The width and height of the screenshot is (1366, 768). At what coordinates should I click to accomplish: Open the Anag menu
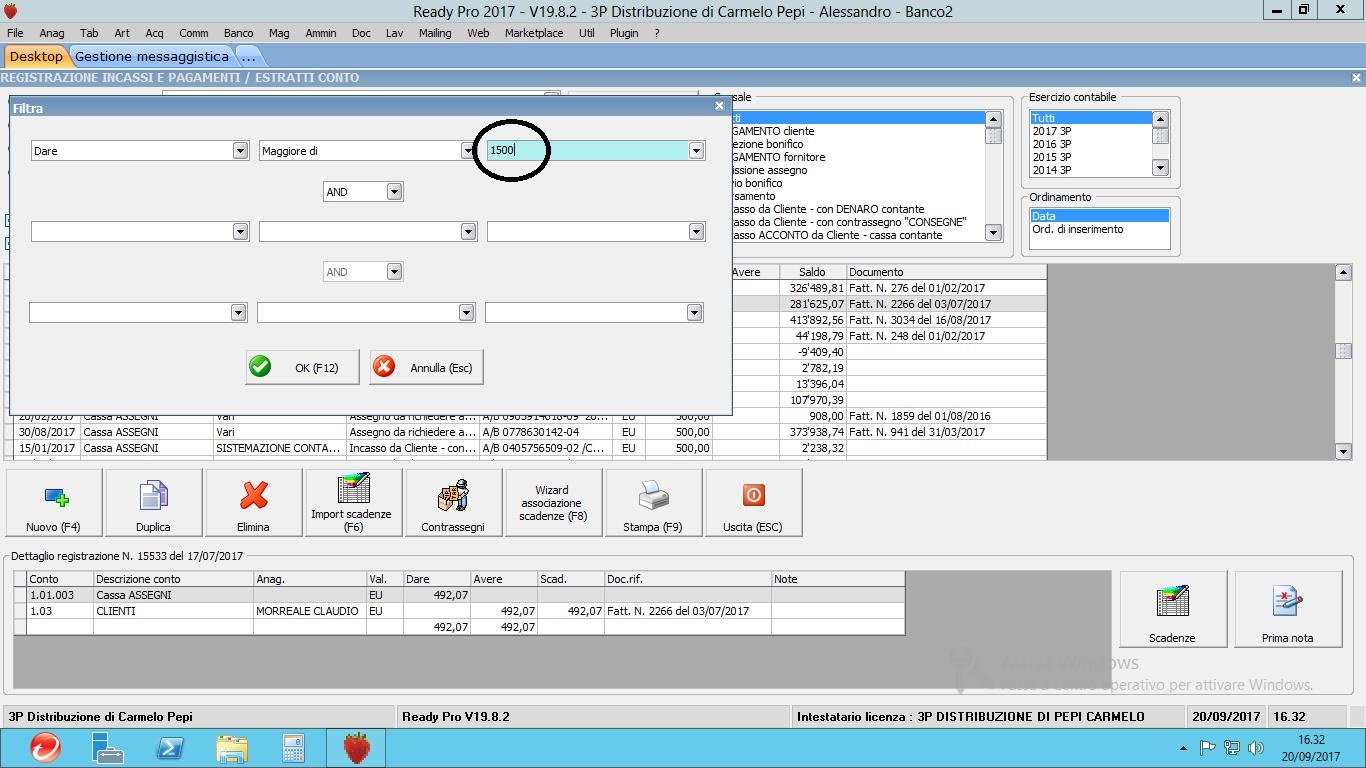51,33
